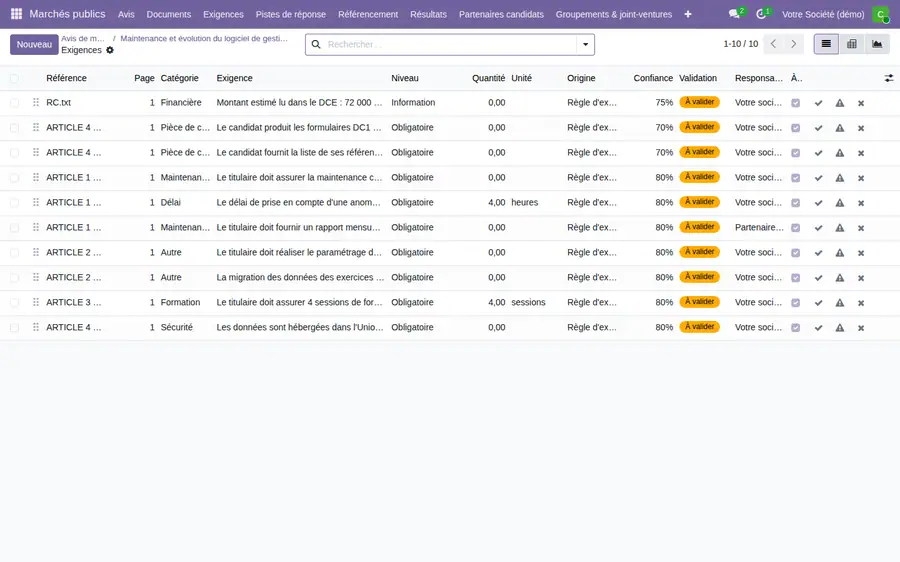Flag warning on the Sécurité row
This screenshot has width=900, height=562.
coord(840,327)
